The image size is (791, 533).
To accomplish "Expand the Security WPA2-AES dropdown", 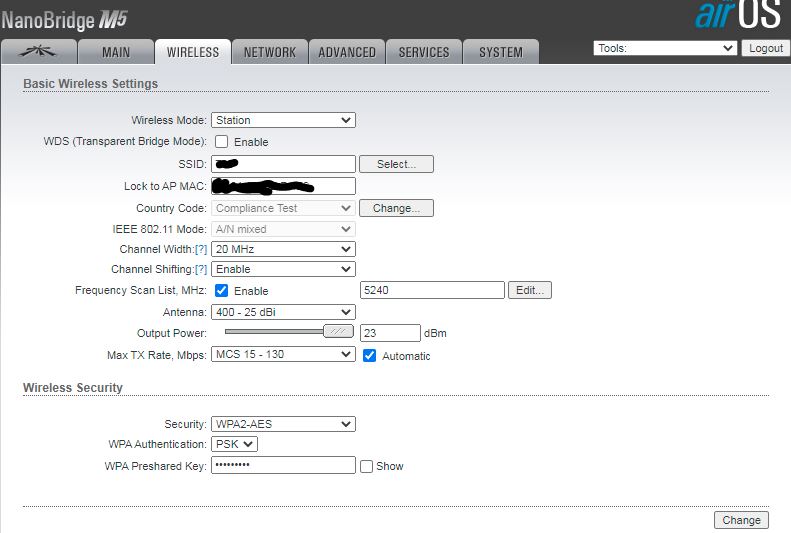I will coord(283,424).
